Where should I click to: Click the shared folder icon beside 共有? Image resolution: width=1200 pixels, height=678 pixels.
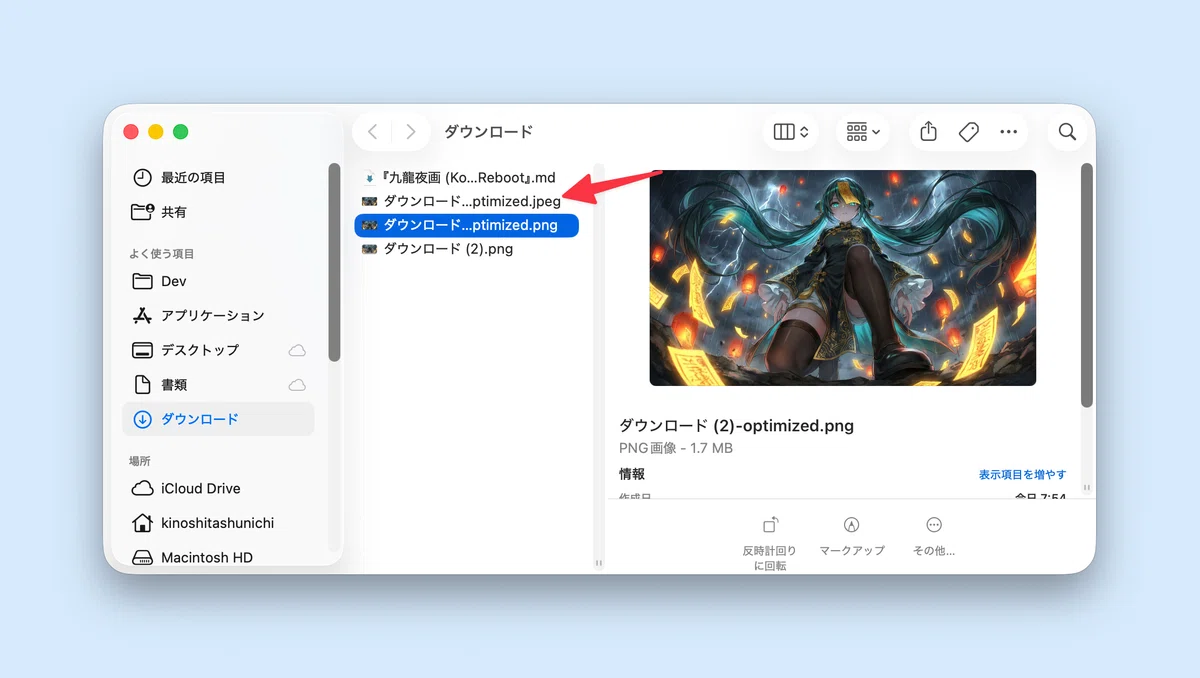pos(143,212)
